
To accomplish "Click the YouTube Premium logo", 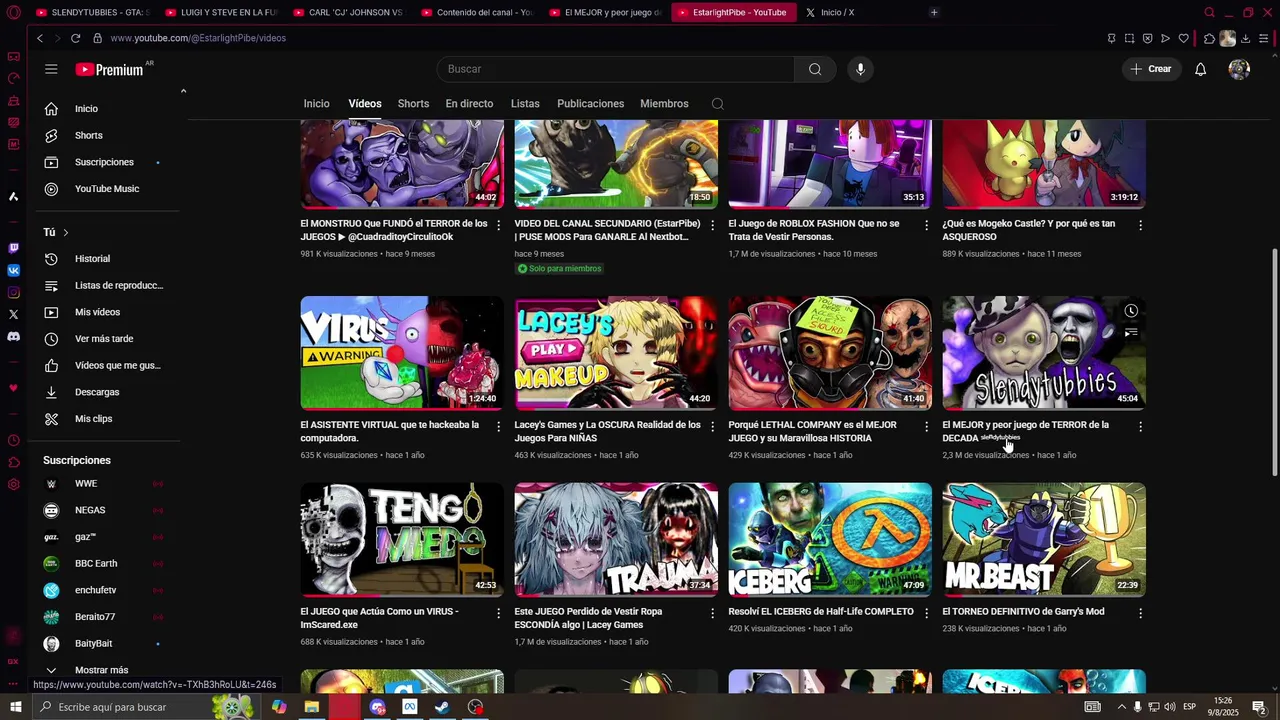I will (109, 69).
